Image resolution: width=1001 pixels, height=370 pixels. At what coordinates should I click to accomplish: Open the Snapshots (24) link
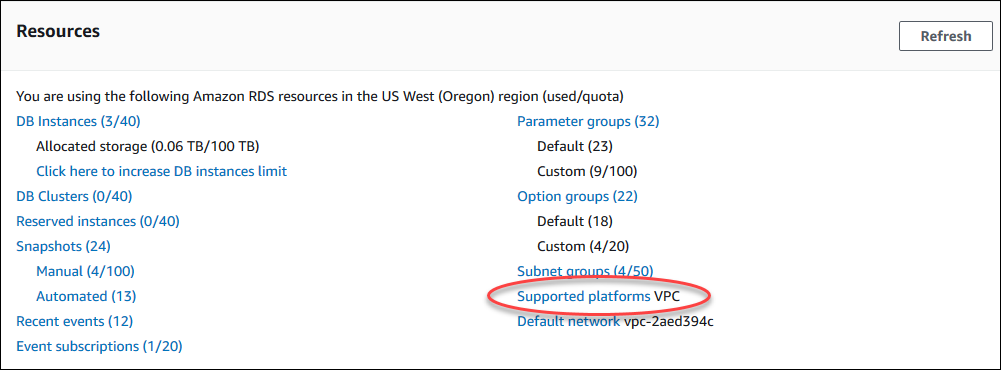coord(63,246)
